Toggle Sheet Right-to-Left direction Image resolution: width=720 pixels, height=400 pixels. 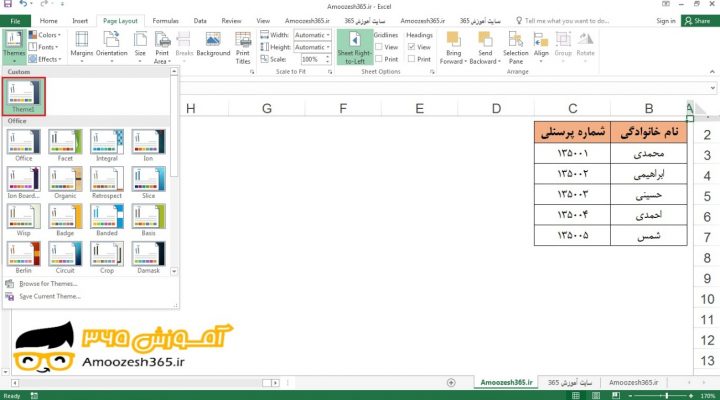(x=354, y=47)
